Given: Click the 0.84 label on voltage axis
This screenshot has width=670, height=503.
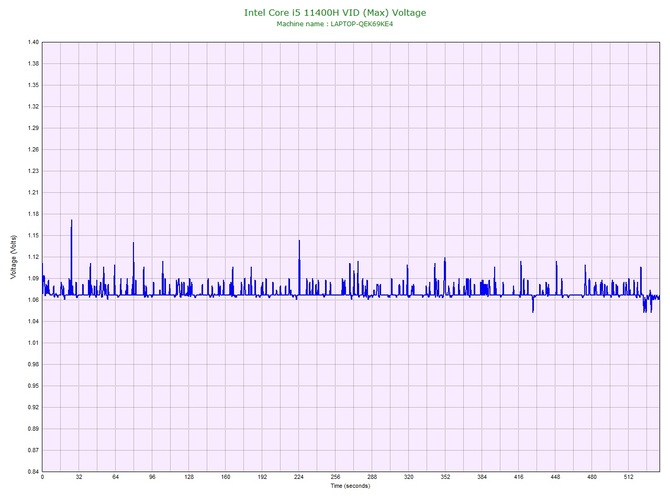Looking at the screenshot, I should [x=32, y=471].
